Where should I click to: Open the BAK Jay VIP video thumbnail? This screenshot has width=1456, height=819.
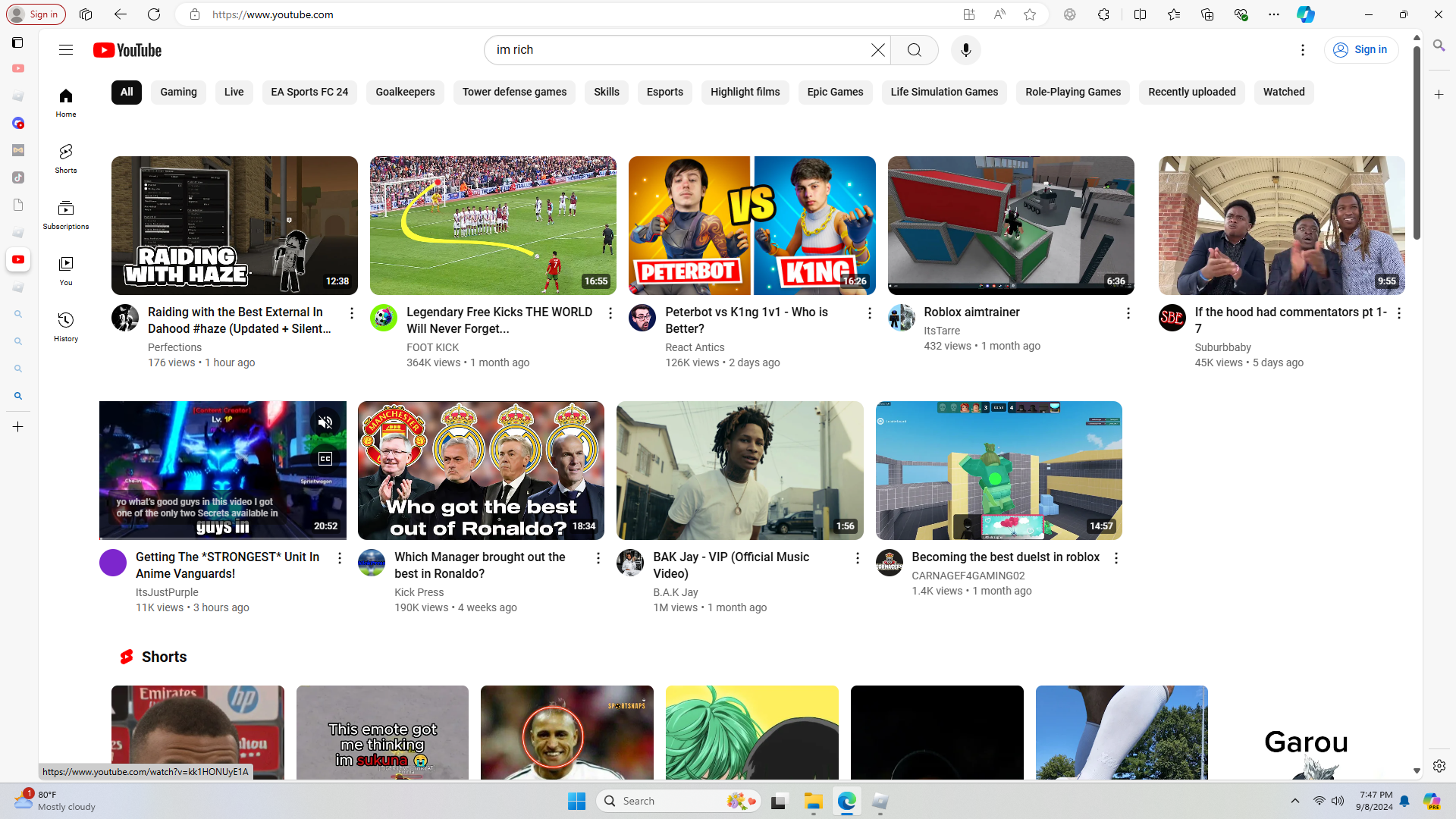739,470
